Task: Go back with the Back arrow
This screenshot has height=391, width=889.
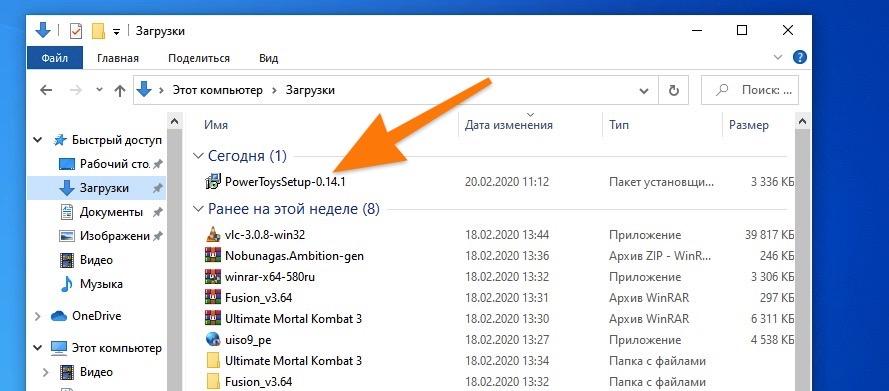Action: coord(46,90)
